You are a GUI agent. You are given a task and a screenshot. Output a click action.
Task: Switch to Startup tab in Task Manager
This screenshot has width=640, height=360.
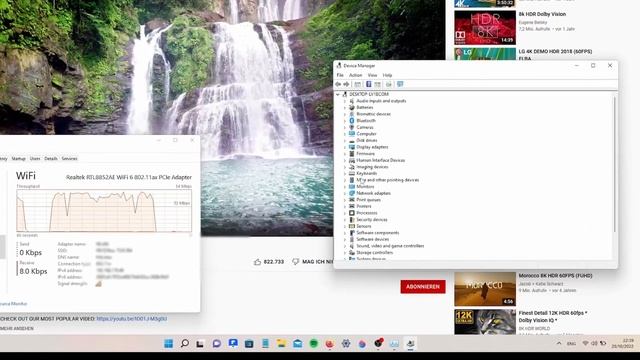pos(18,158)
